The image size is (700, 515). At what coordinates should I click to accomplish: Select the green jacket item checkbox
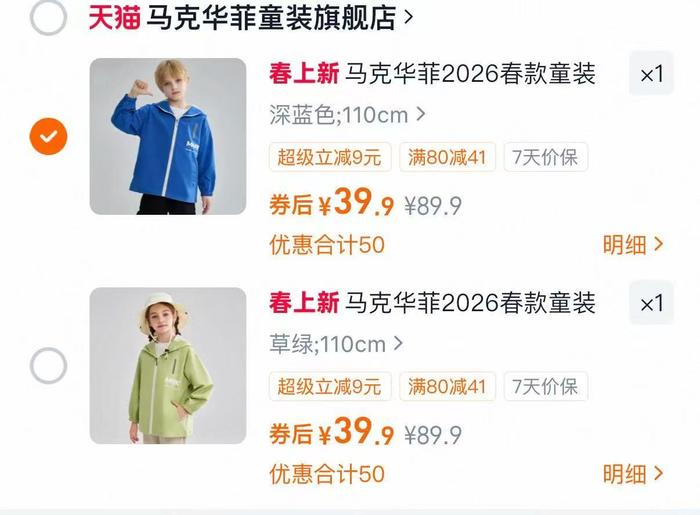(48, 365)
